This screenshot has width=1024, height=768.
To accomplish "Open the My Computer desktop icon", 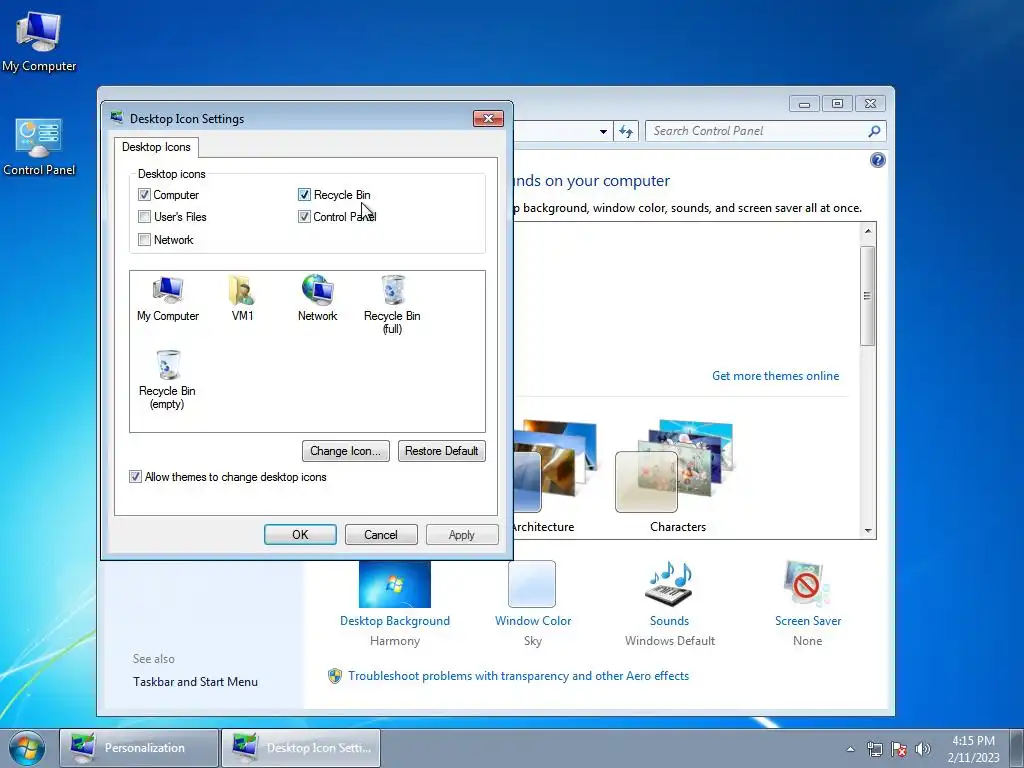I will pyautogui.click(x=39, y=42).
